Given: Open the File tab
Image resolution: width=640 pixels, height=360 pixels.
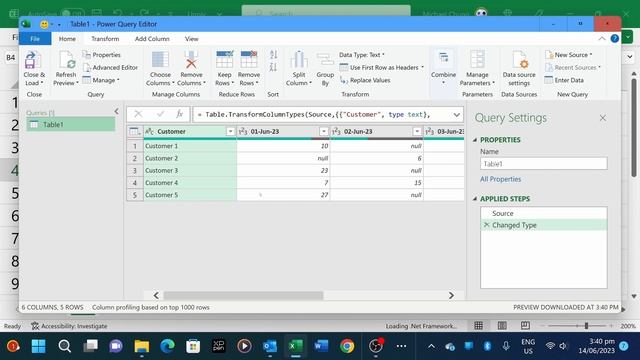Looking at the screenshot, I should tap(35, 39).
